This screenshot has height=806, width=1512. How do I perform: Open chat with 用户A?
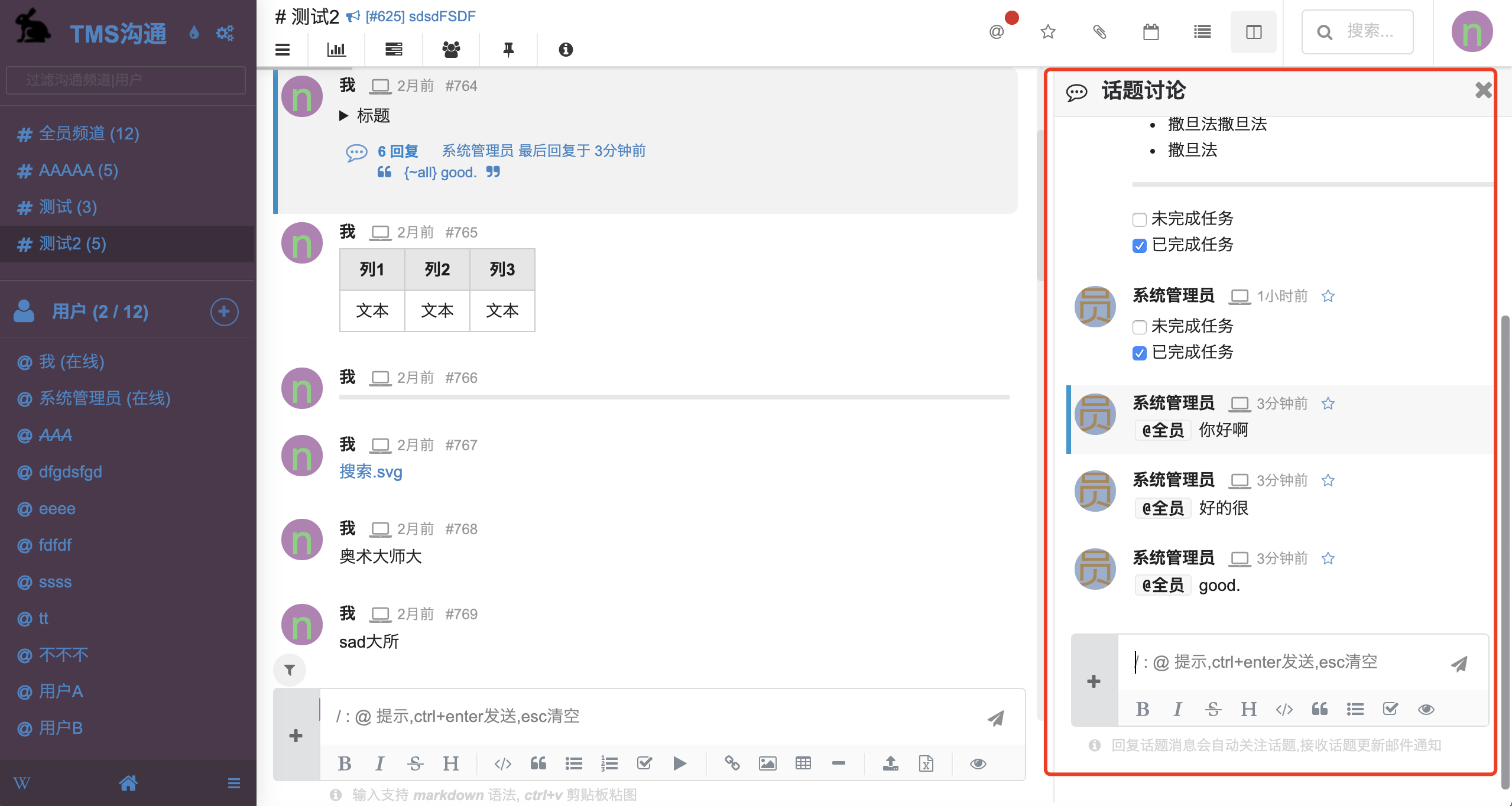(61, 691)
